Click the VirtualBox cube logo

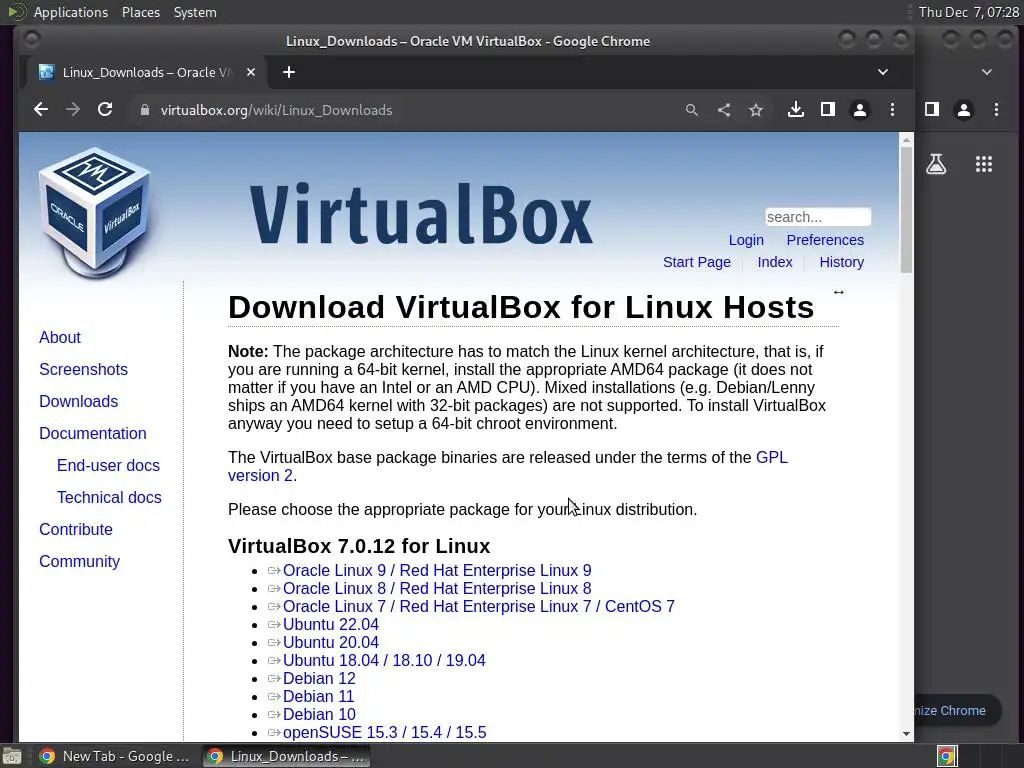95,213
